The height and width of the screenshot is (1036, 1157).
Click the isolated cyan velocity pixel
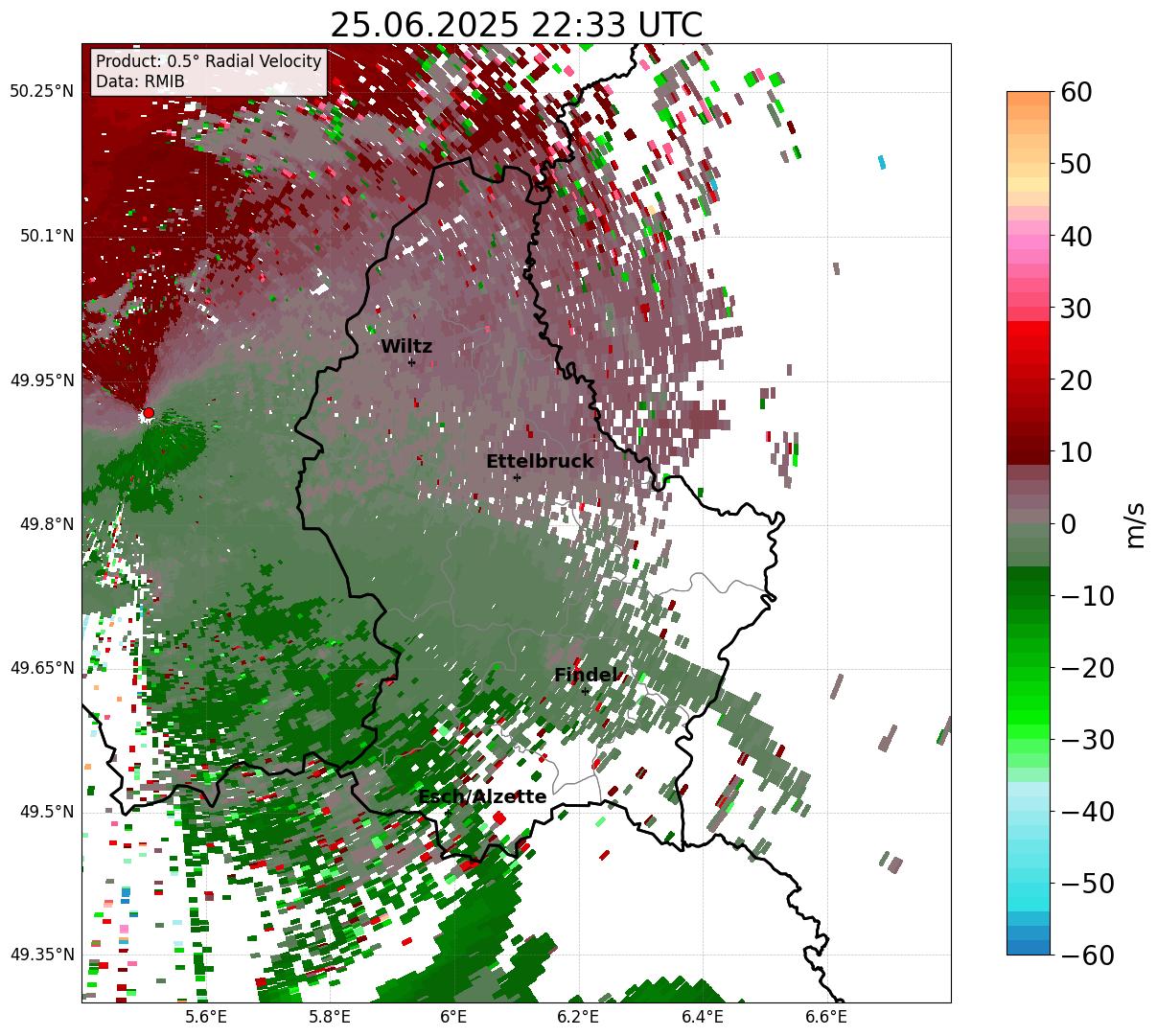point(882,162)
